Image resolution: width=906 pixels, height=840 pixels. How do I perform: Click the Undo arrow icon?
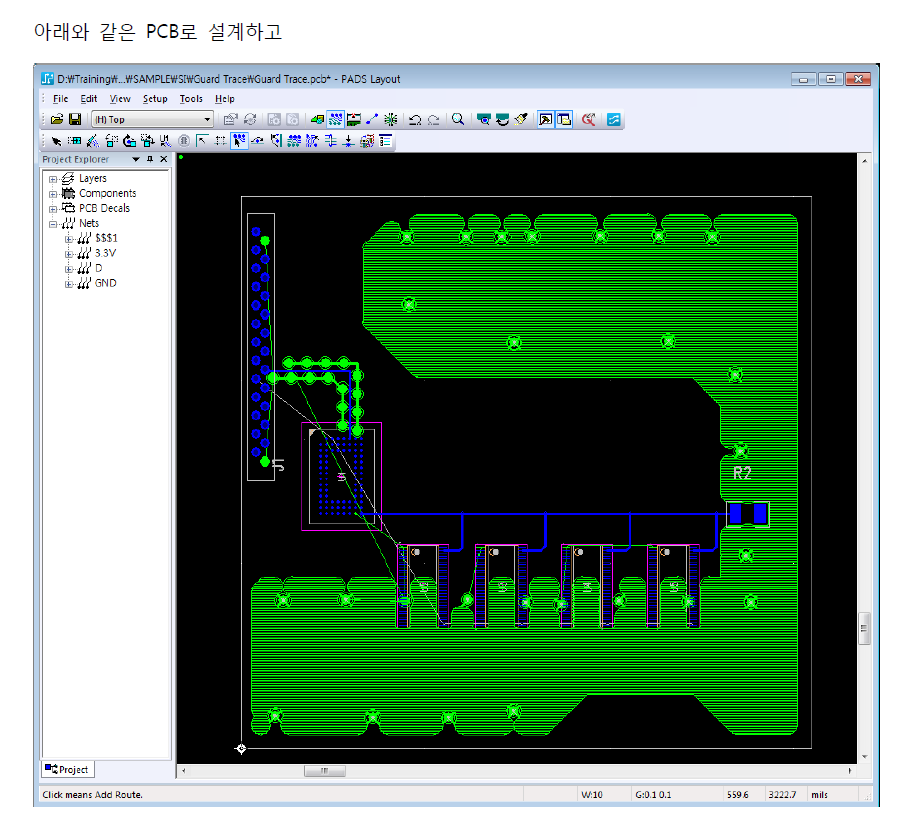(415, 120)
